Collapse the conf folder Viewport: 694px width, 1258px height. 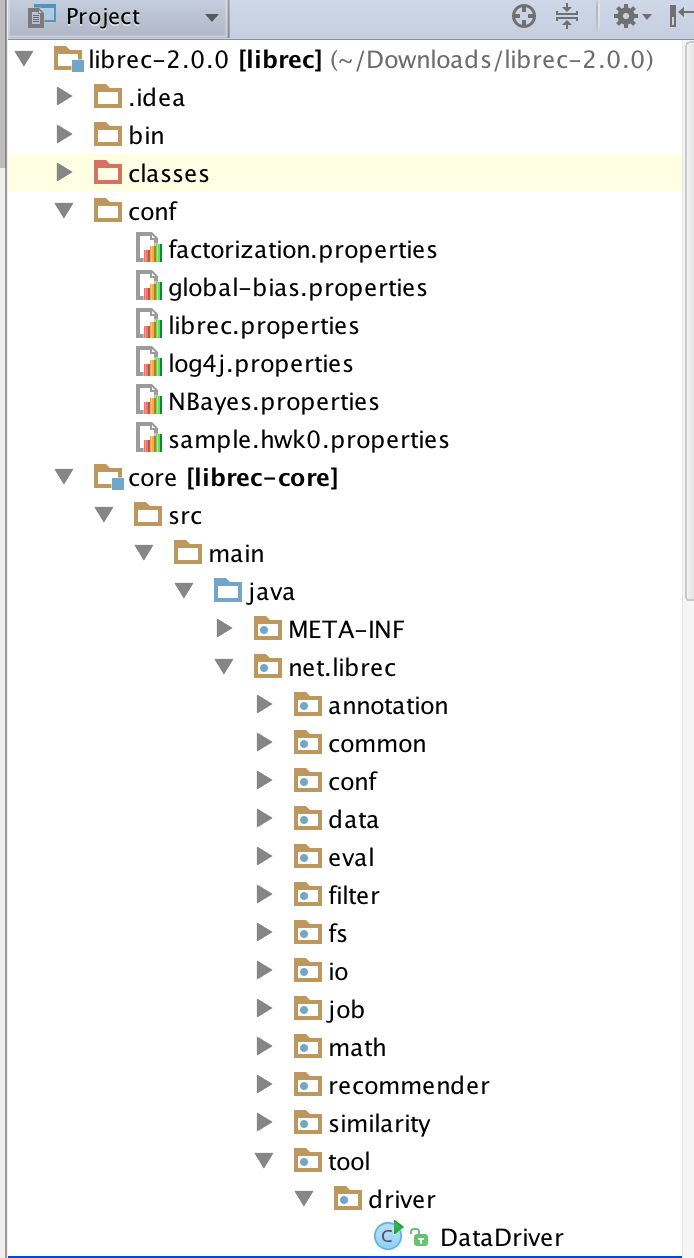[64, 210]
